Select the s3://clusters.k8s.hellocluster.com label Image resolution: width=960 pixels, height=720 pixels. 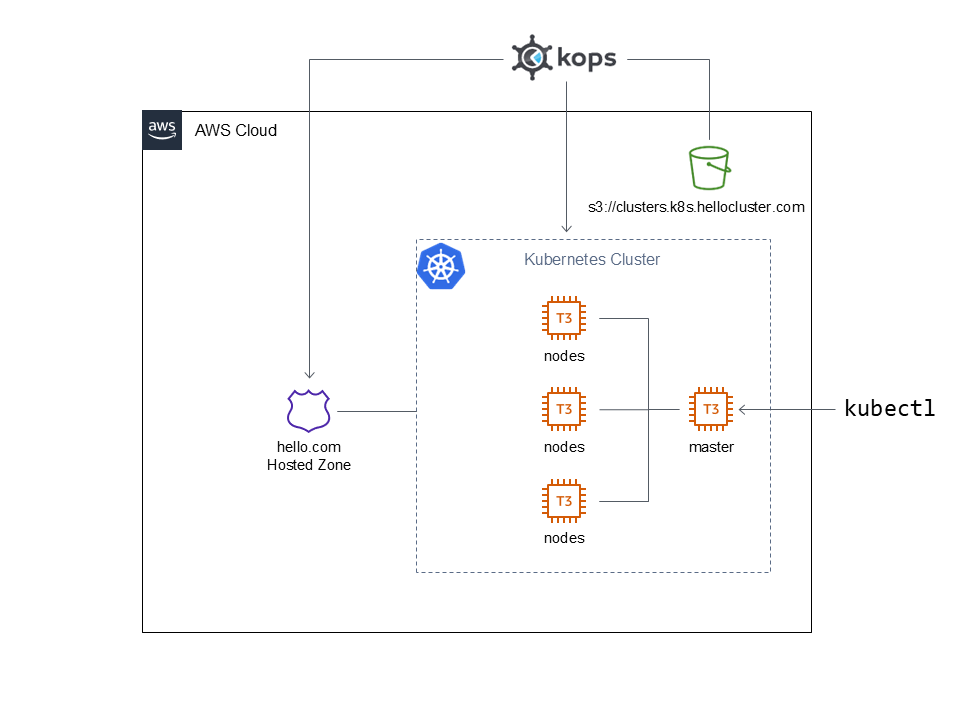point(696,208)
